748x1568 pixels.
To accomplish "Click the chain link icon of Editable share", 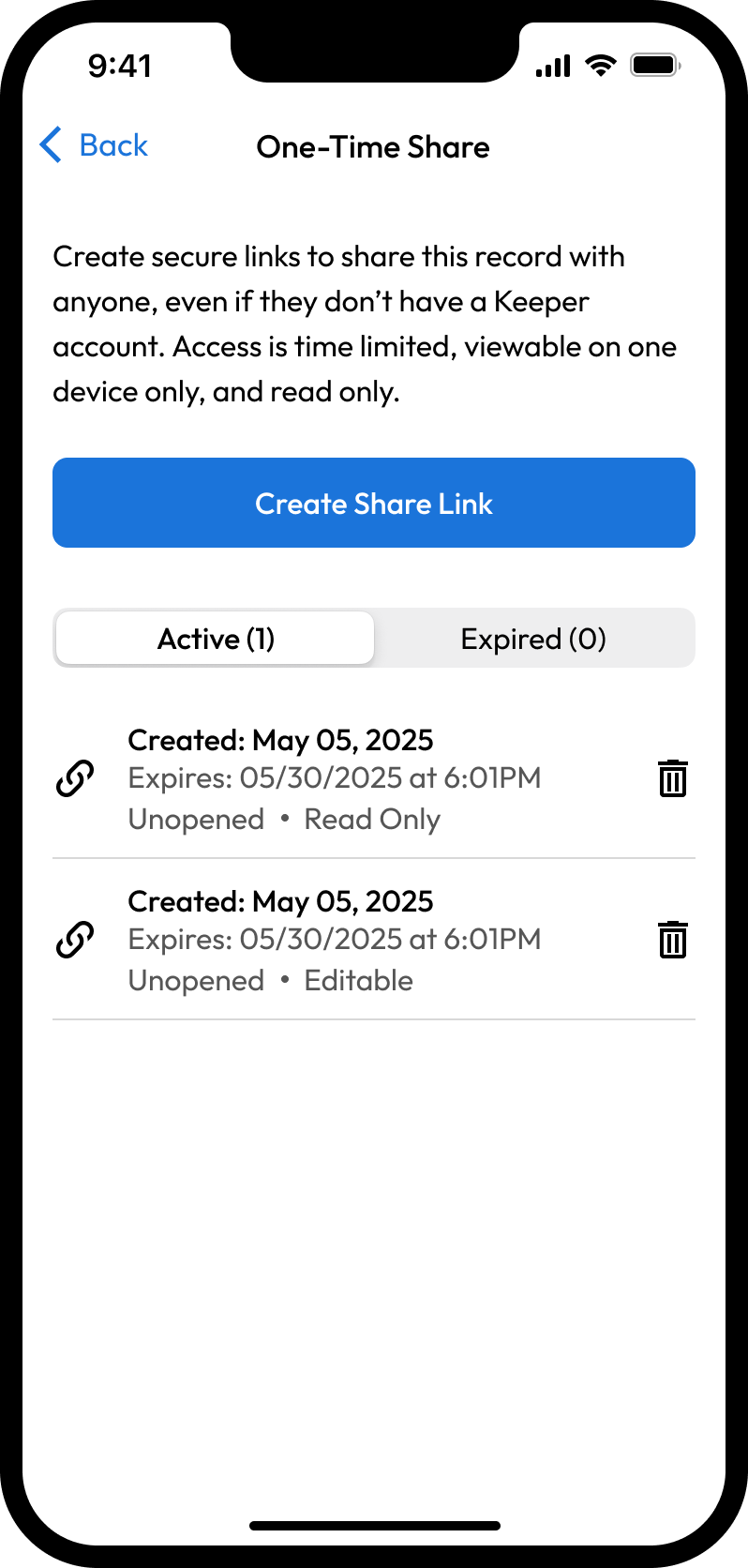I will pos(75,940).
